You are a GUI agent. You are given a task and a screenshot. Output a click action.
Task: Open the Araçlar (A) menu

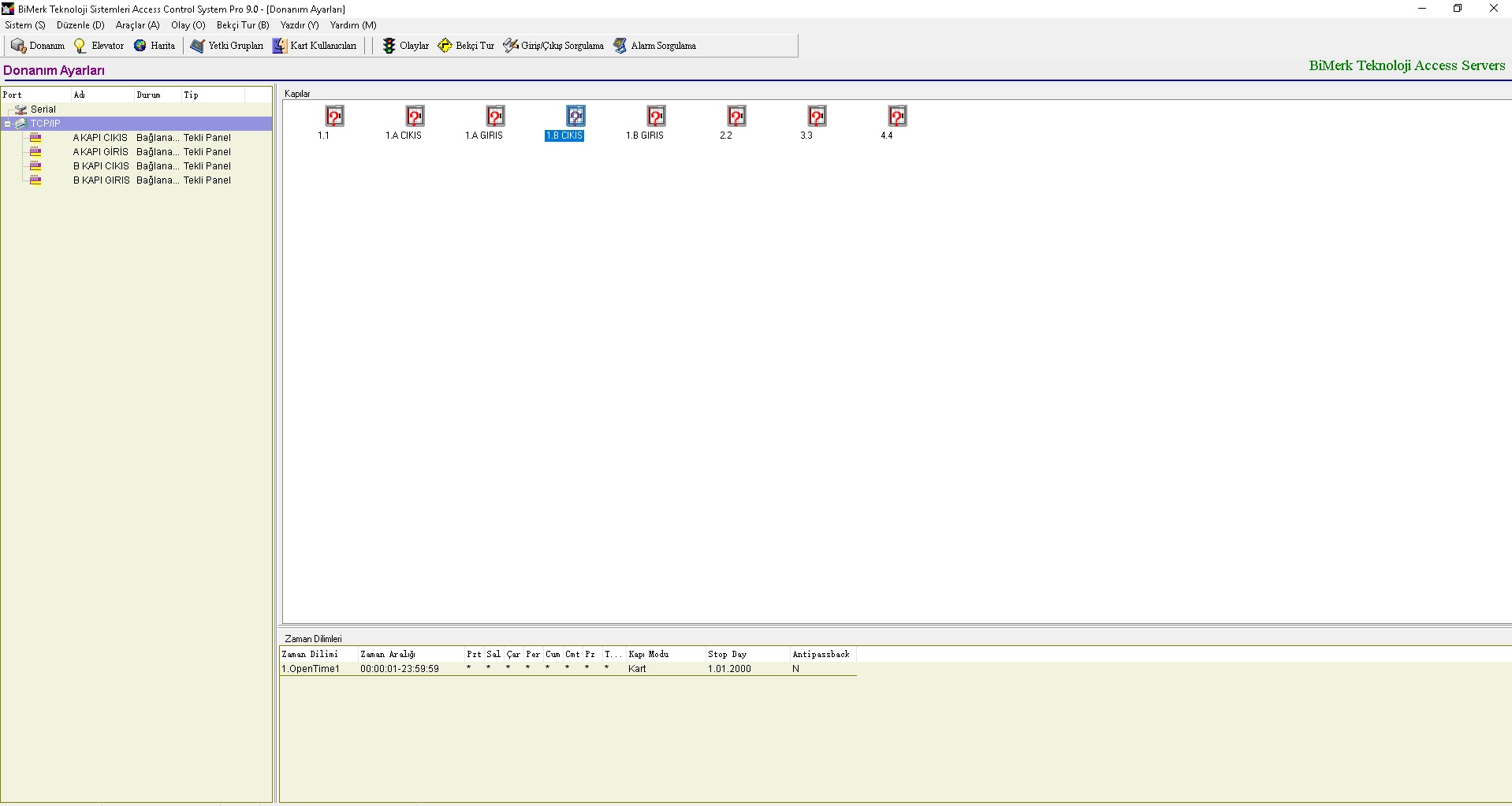click(137, 25)
